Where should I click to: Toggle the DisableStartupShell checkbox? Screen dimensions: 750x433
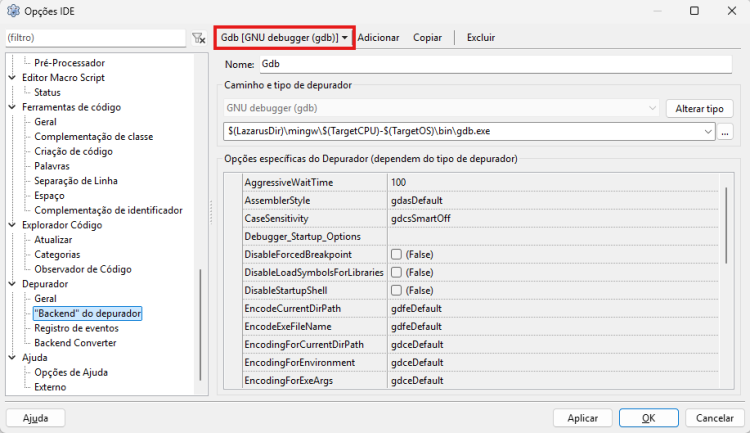tap(396, 290)
